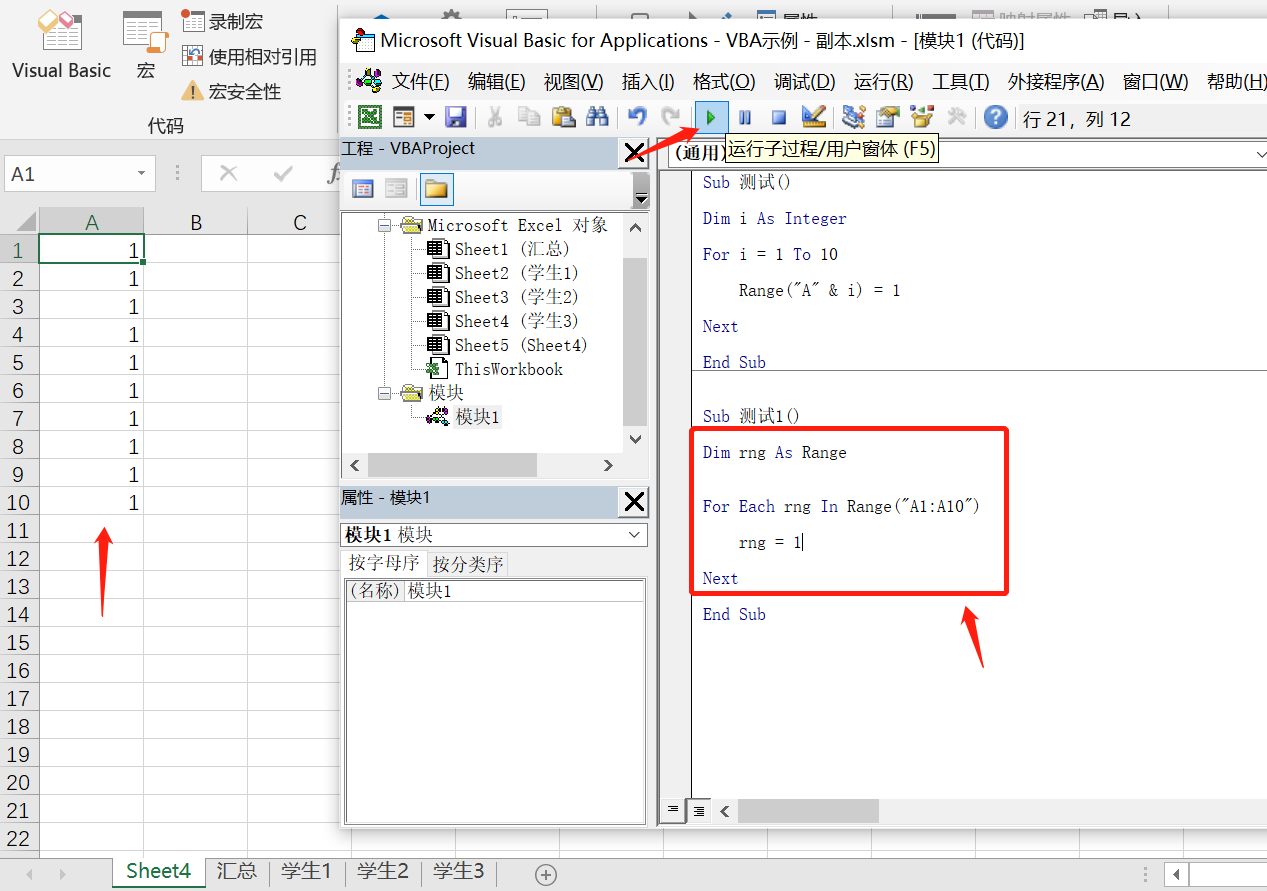Open the Object Browser icon
The width and height of the screenshot is (1267, 891).
pos(921,117)
